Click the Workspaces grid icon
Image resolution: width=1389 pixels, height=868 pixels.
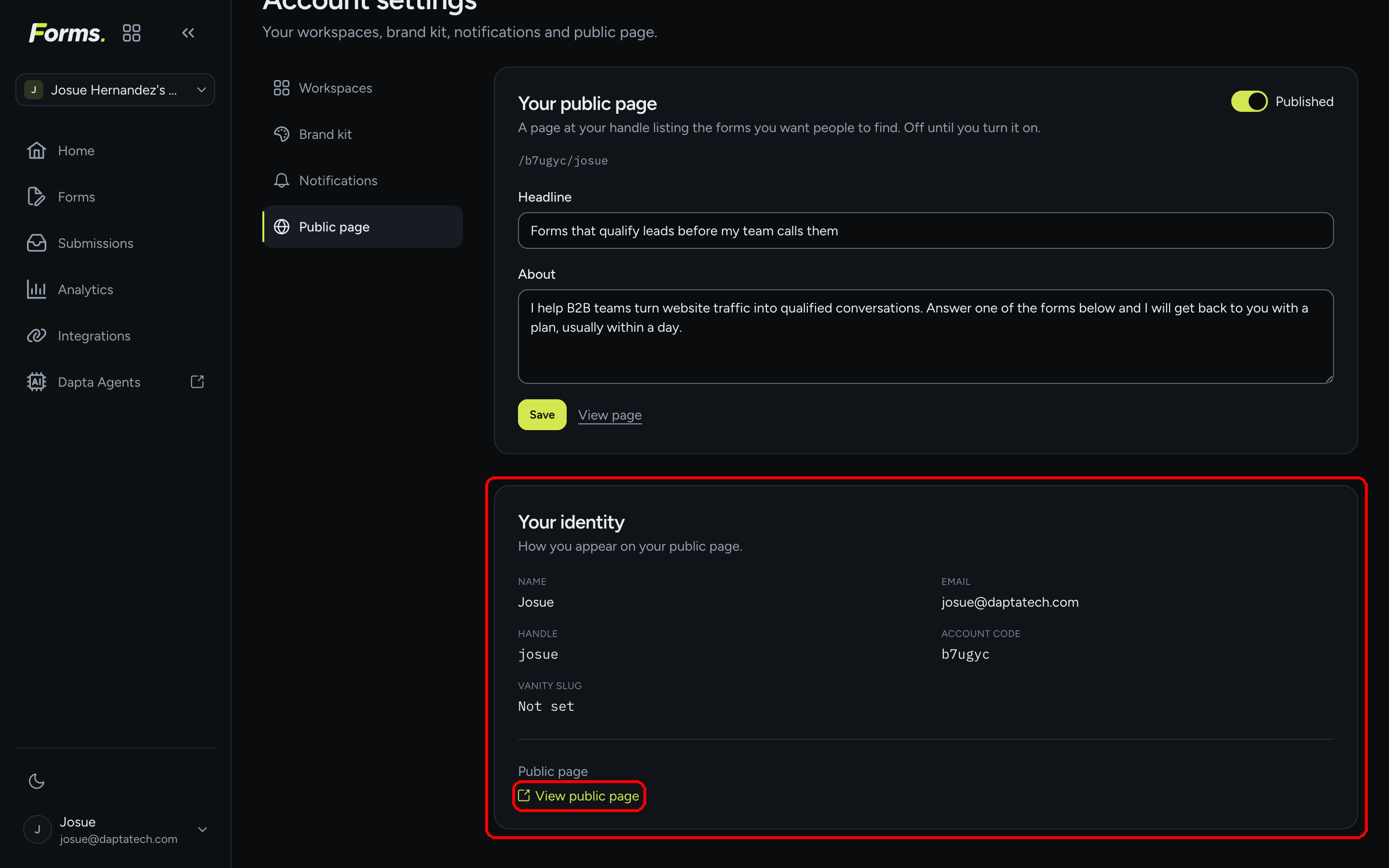[281, 88]
